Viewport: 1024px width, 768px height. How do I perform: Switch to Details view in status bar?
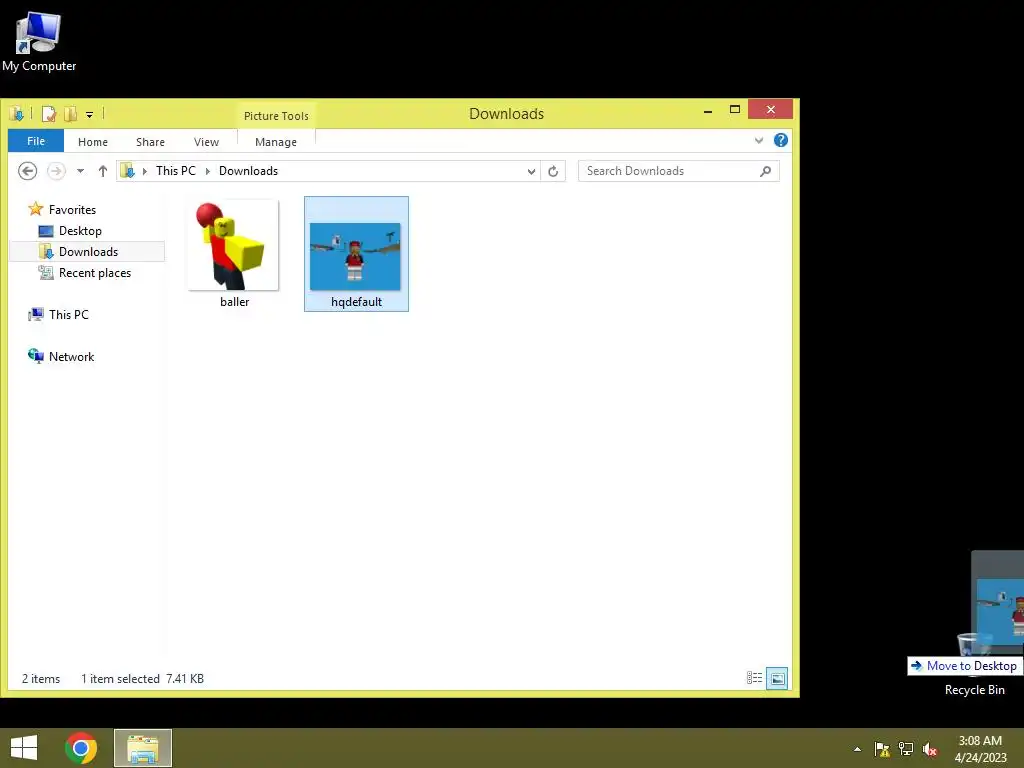[754, 679]
